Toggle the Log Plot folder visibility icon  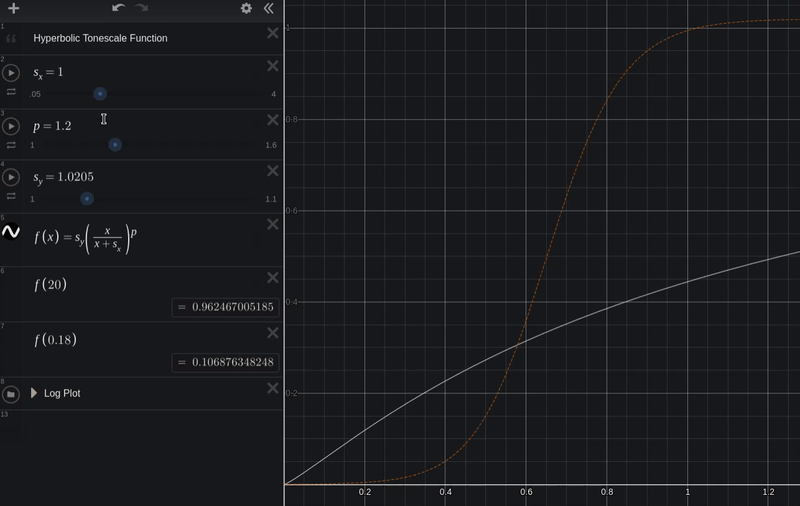point(11,394)
